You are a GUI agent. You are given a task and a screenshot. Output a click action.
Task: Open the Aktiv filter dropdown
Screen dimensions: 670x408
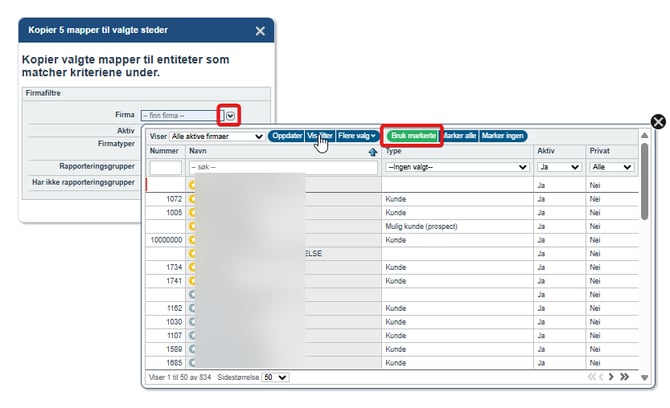[559, 168]
